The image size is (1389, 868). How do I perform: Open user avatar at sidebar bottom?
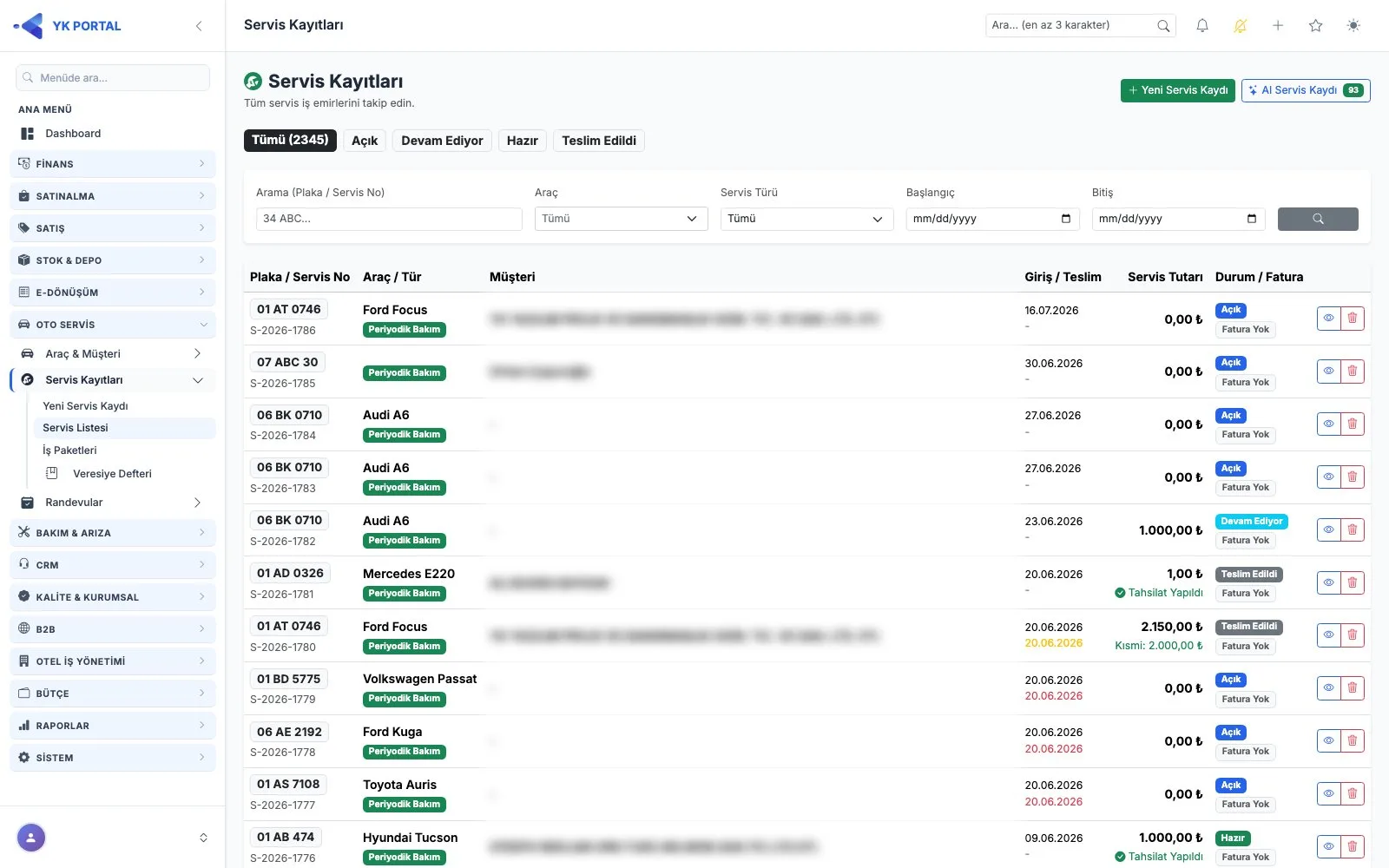(31, 838)
